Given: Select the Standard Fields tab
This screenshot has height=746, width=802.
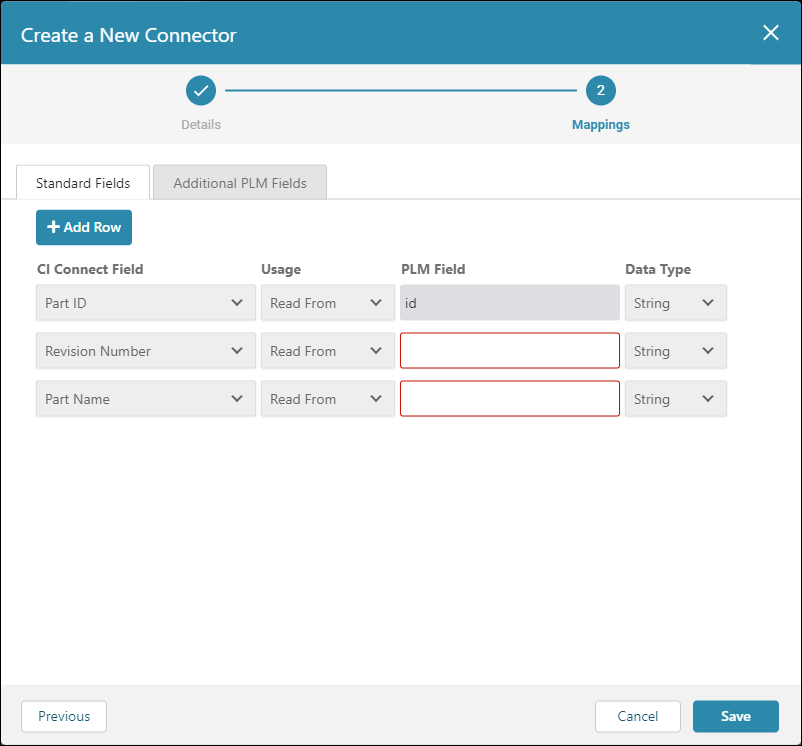Looking at the screenshot, I should coord(83,183).
